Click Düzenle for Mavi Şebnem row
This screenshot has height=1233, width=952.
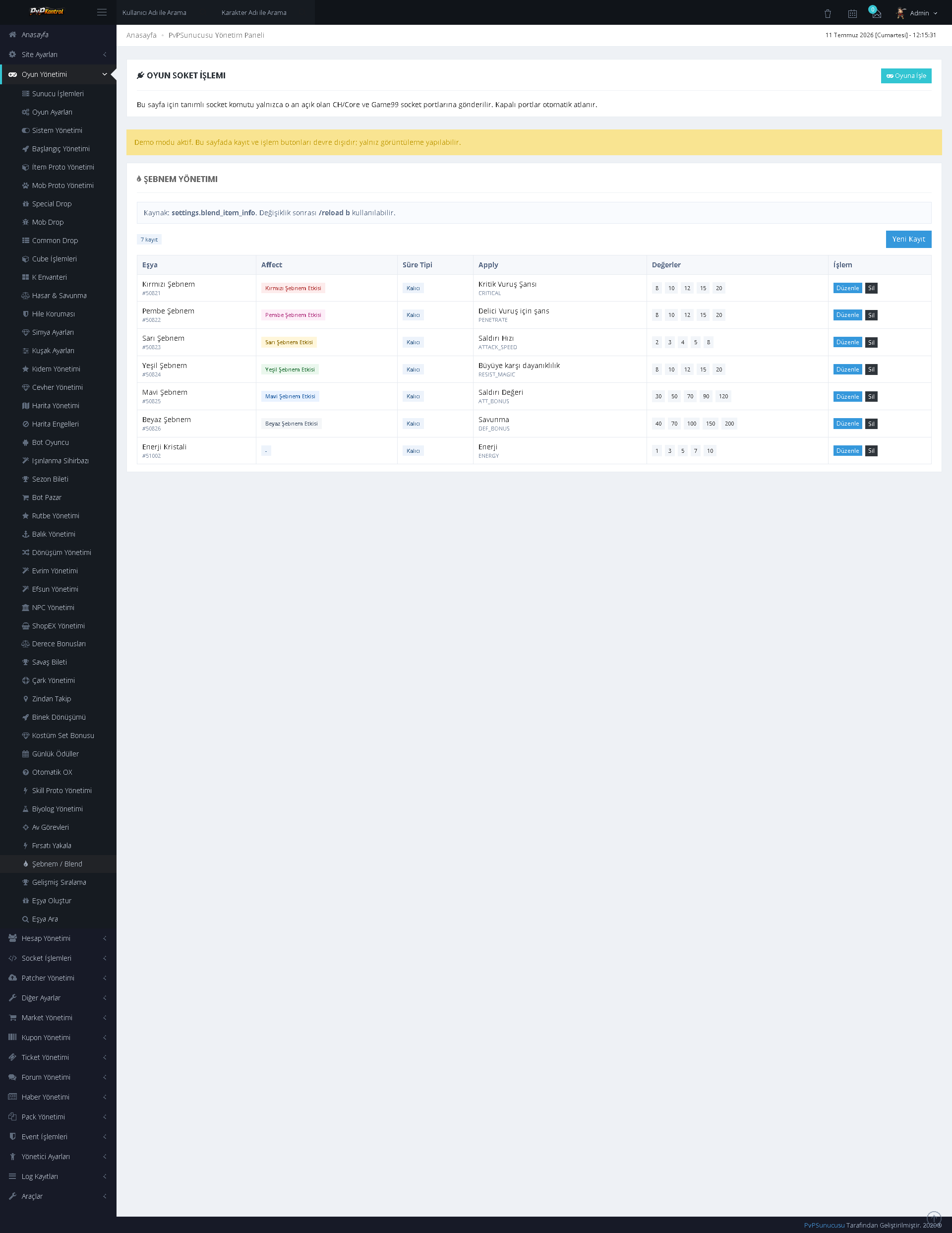pyautogui.click(x=847, y=396)
